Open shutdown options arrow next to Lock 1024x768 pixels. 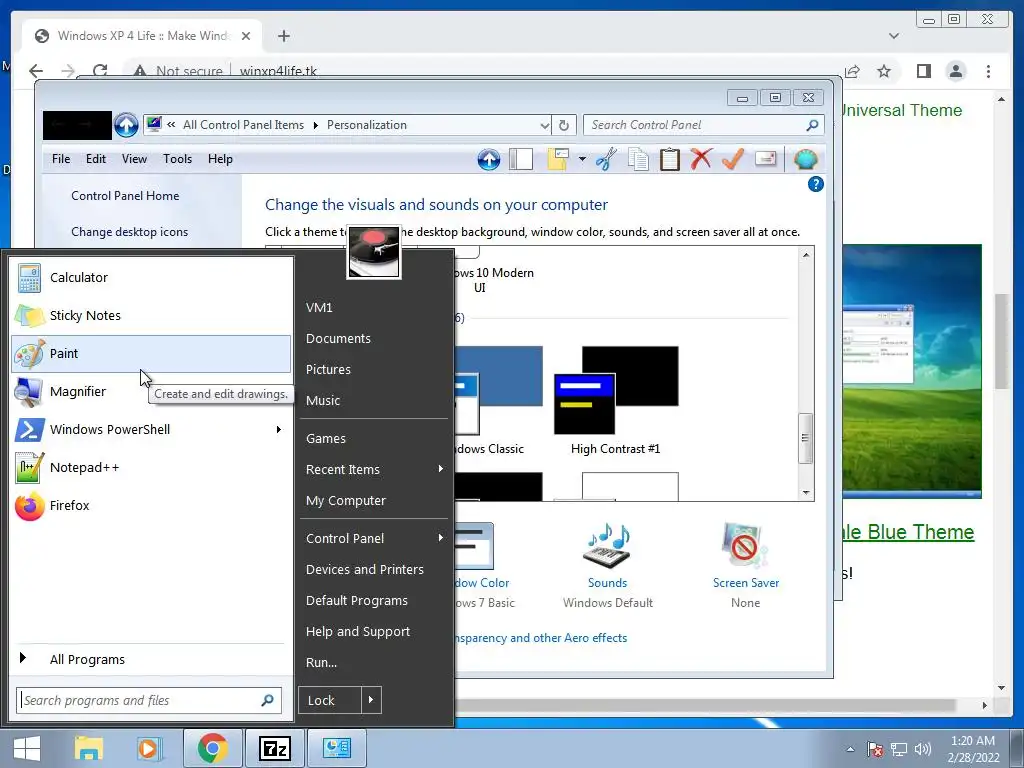coord(371,700)
